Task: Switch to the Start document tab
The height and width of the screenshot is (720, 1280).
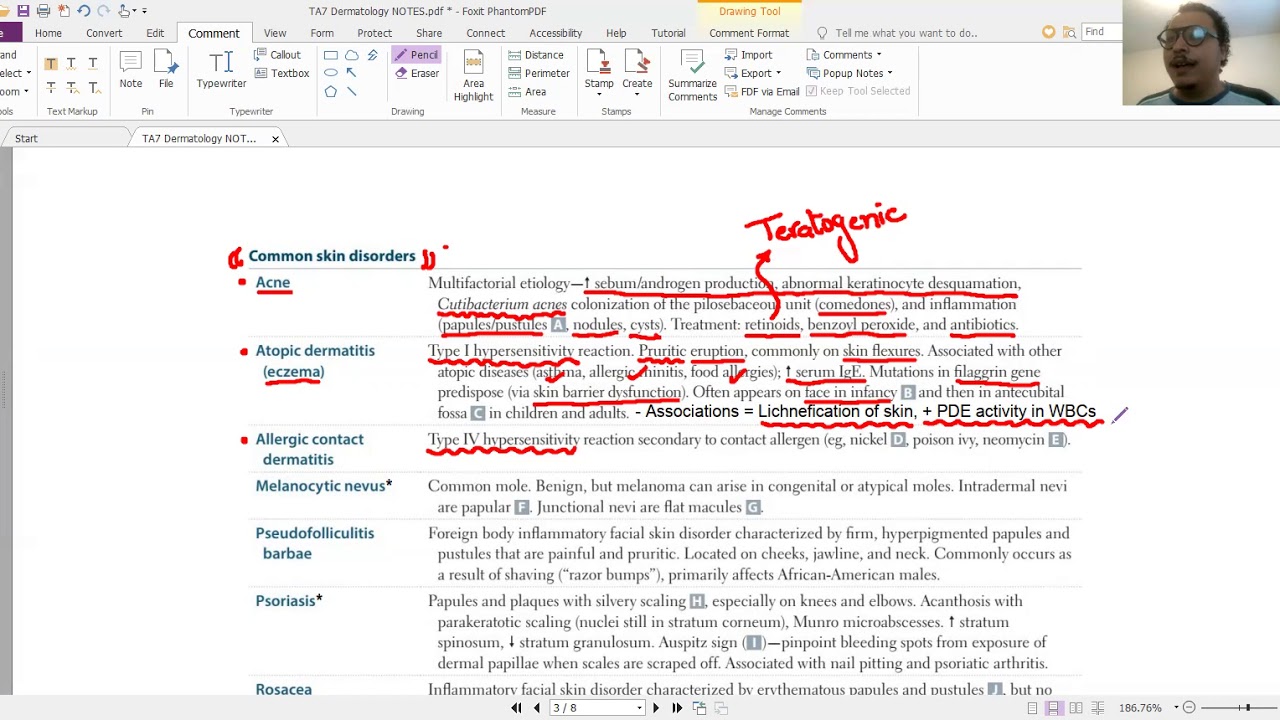Action: point(26,138)
